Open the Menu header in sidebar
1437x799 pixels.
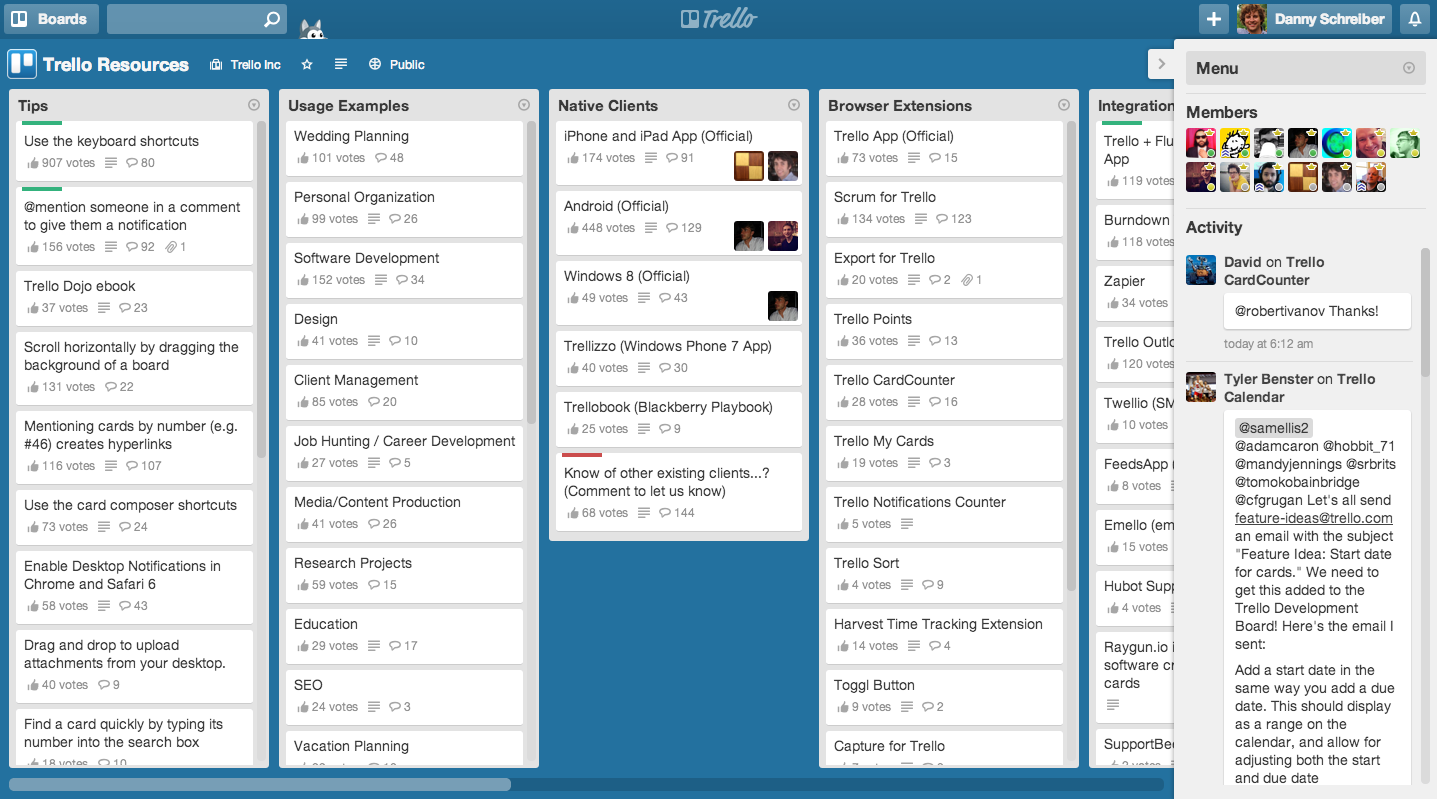(x=1306, y=68)
